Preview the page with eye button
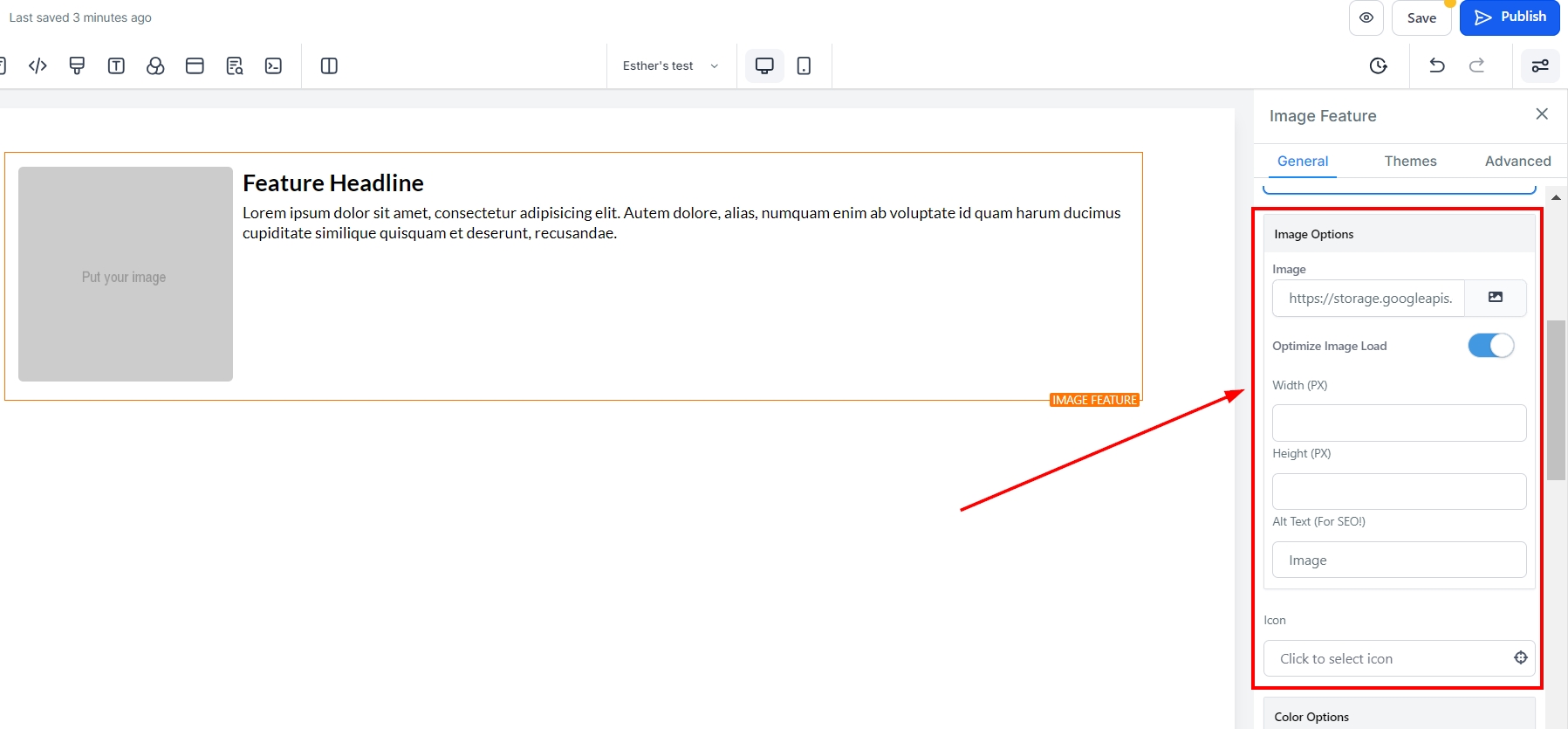Viewport: 1568px width, 729px height. [1366, 17]
